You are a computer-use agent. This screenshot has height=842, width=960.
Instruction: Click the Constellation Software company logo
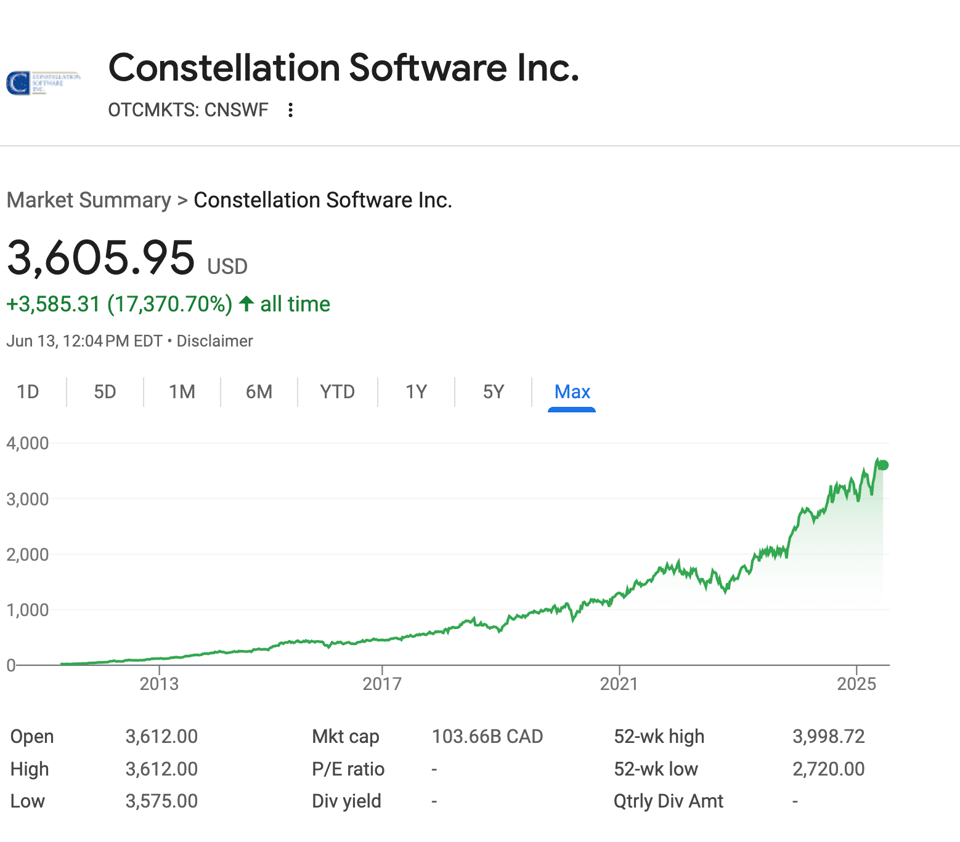click(x=42, y=82)
